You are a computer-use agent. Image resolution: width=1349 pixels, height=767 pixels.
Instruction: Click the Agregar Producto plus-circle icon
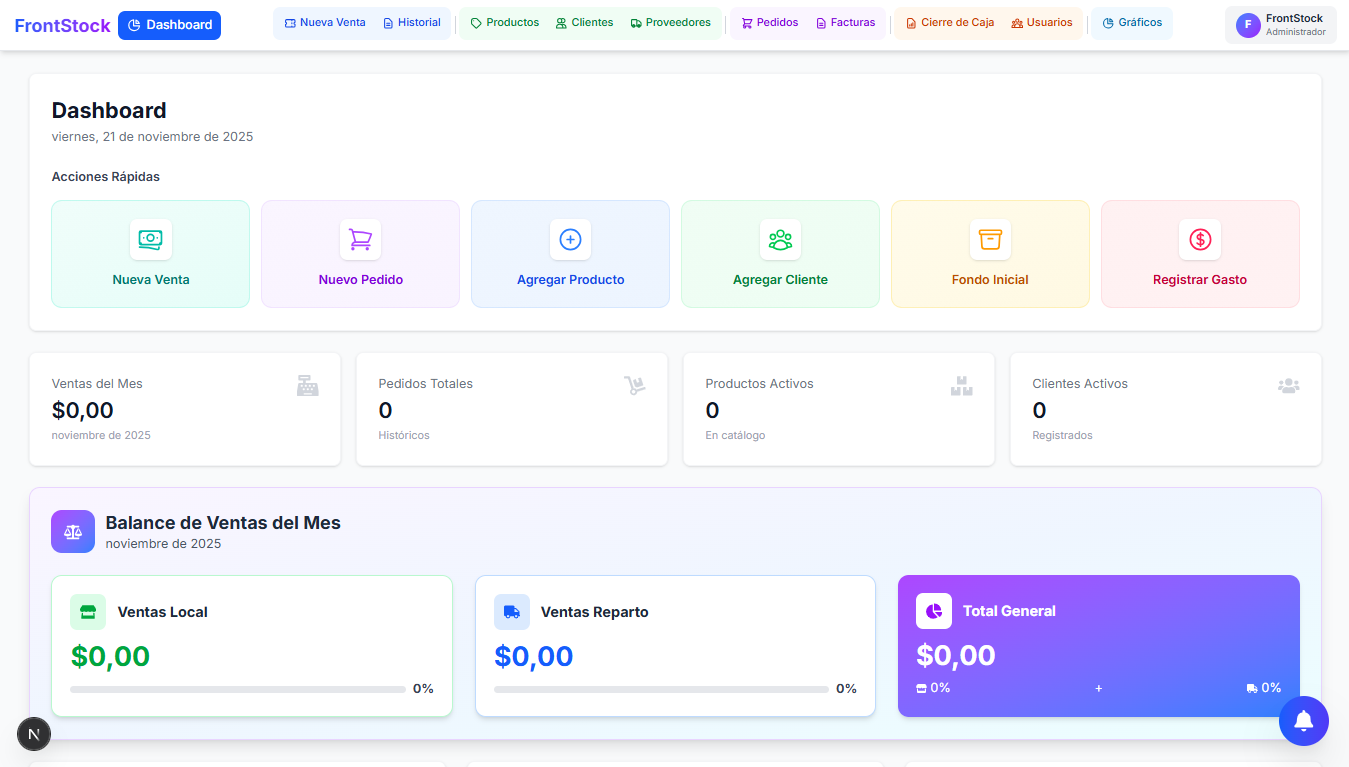click(570, 239)
